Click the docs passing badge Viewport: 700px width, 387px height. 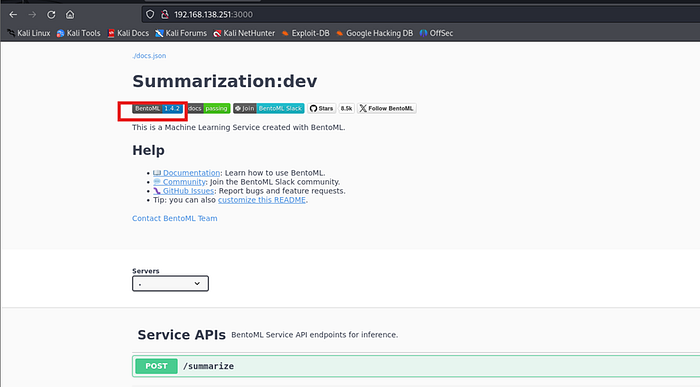[208, 108]
